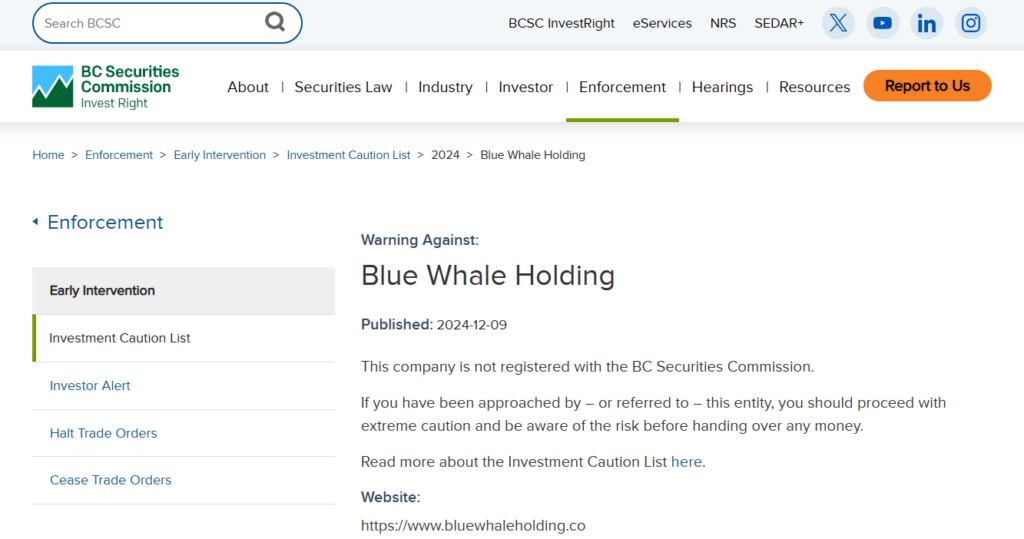
Task: Open BCSC InvestRight link
Action: [x=561, y=23]
